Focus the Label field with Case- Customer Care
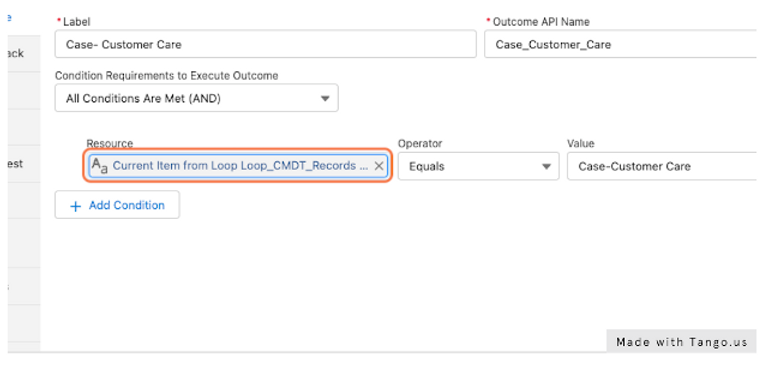Viewport: 769px width, 366px height. [x=265, y=44]
